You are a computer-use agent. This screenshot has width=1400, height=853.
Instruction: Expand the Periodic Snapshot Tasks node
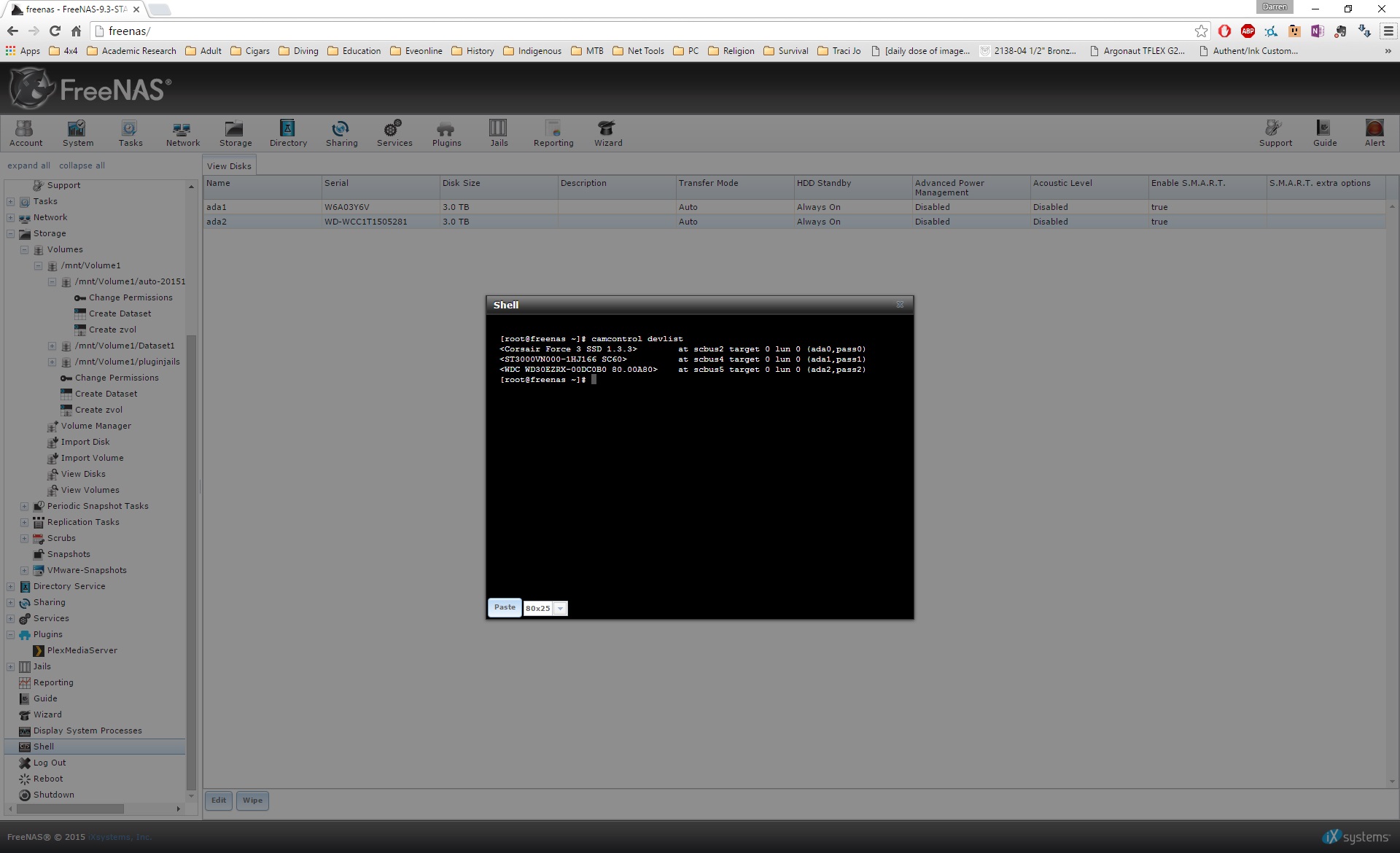(24, 507)
